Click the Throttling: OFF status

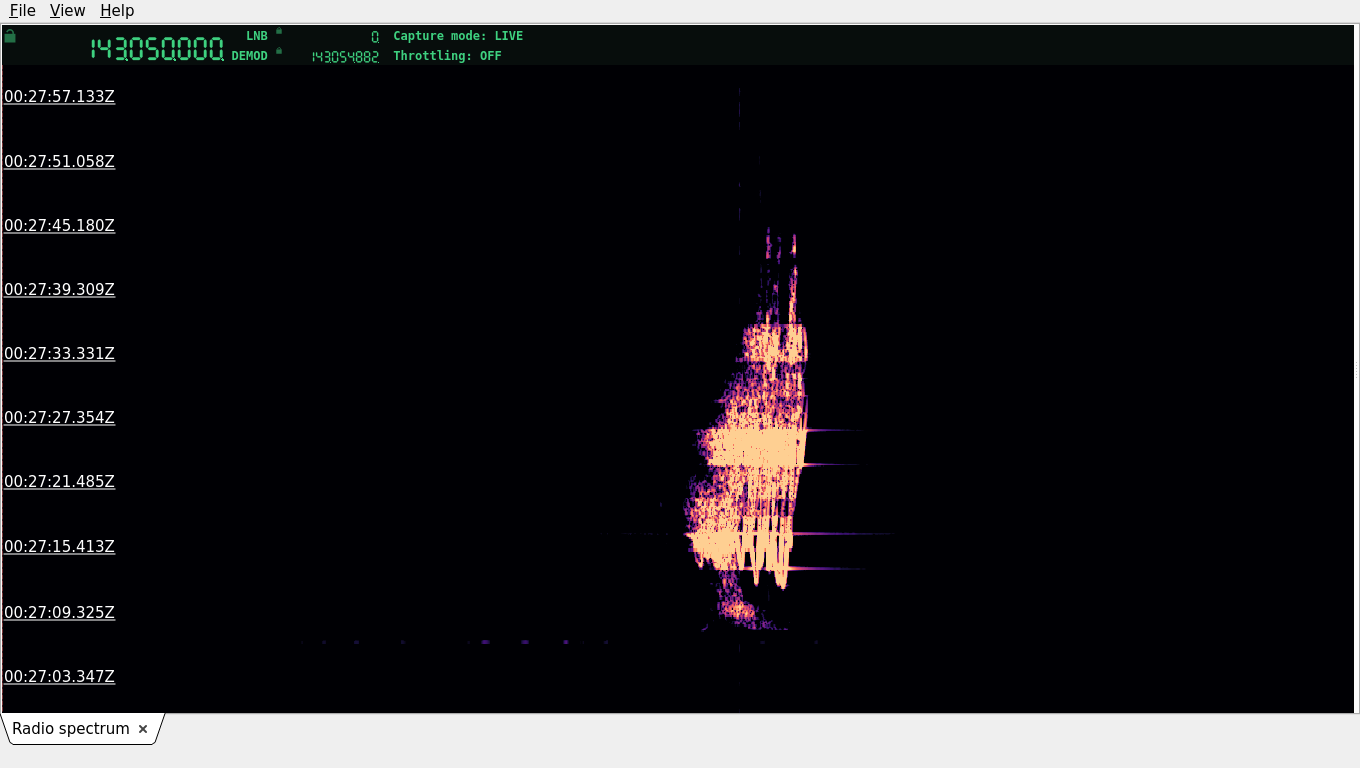click(x=447, y=56)
